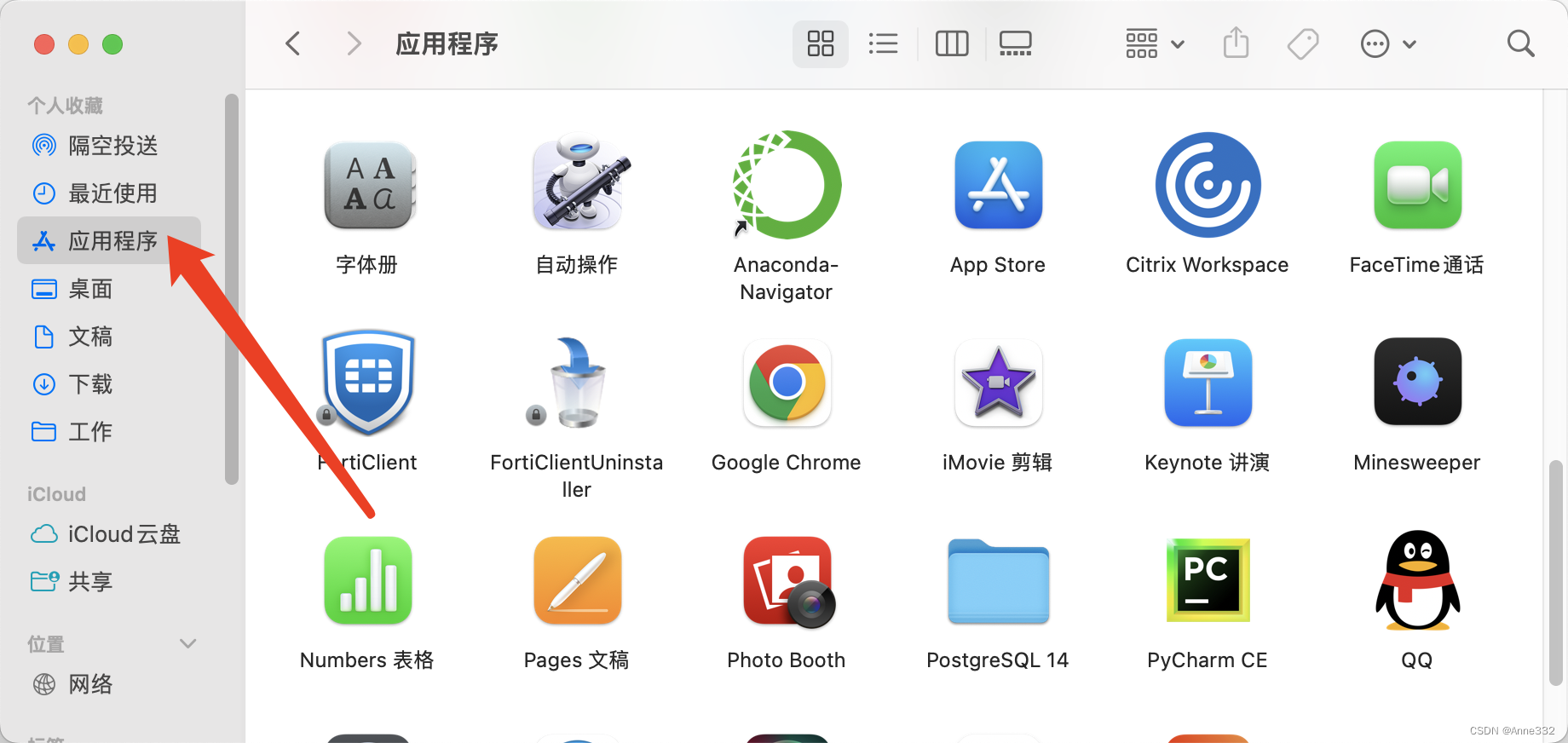
Task: Switch to gallery view in the toolbar
Action: (1015, 43)
